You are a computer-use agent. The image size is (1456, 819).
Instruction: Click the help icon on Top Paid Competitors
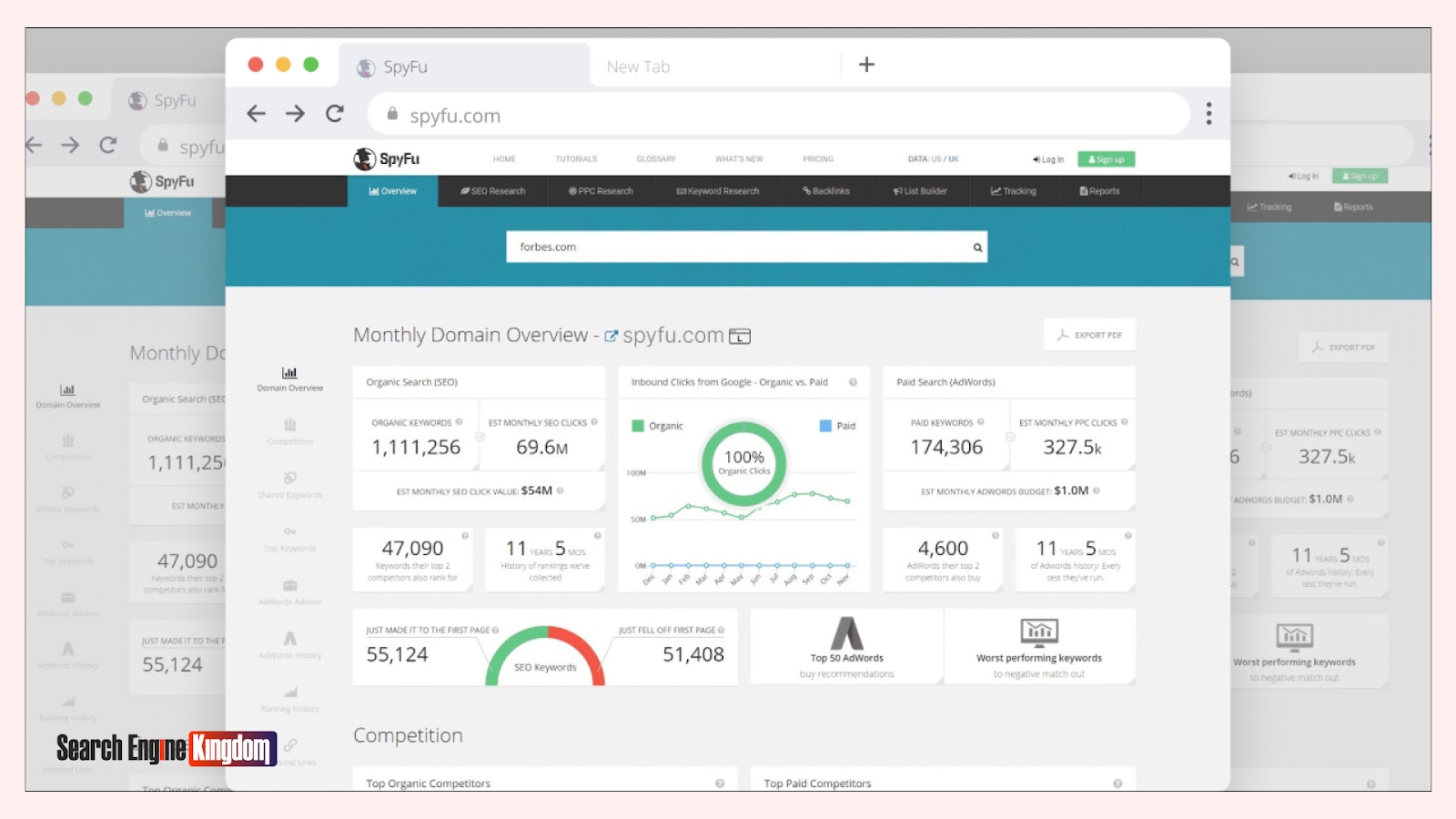click(1117, 784)
